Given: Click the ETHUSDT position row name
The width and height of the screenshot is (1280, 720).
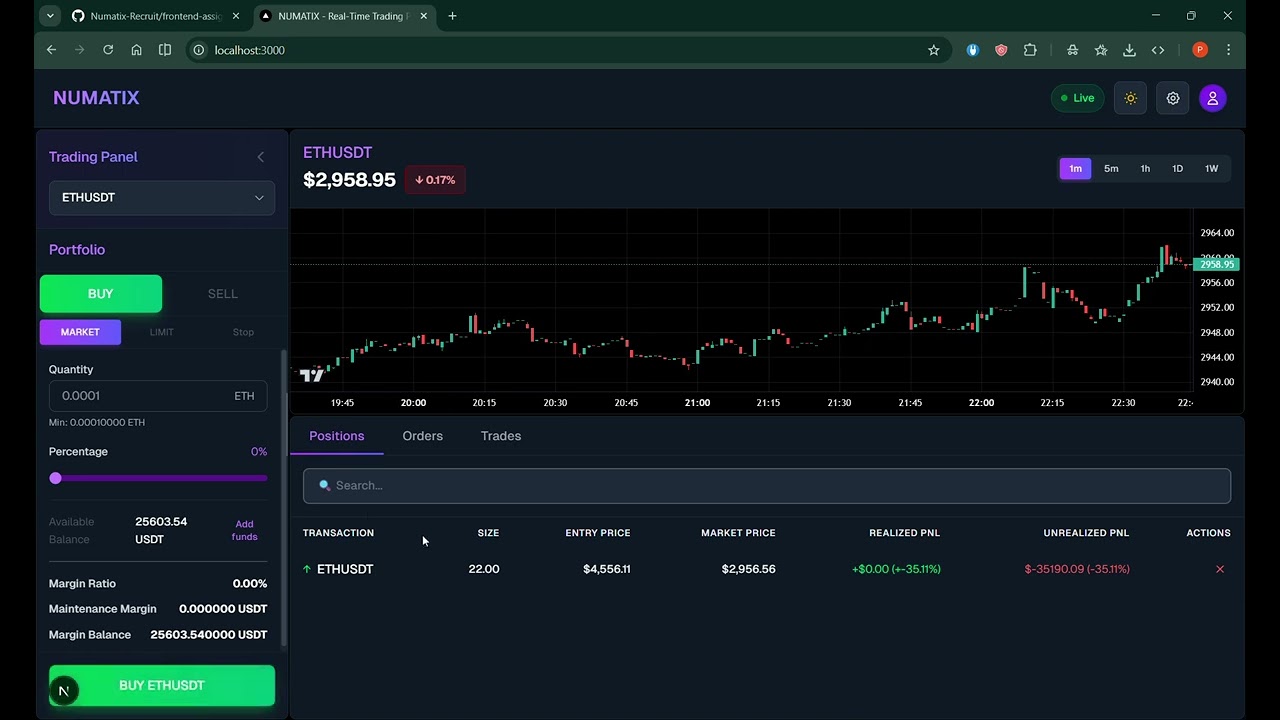Looking at the screenshot, I should coord(345,569).
